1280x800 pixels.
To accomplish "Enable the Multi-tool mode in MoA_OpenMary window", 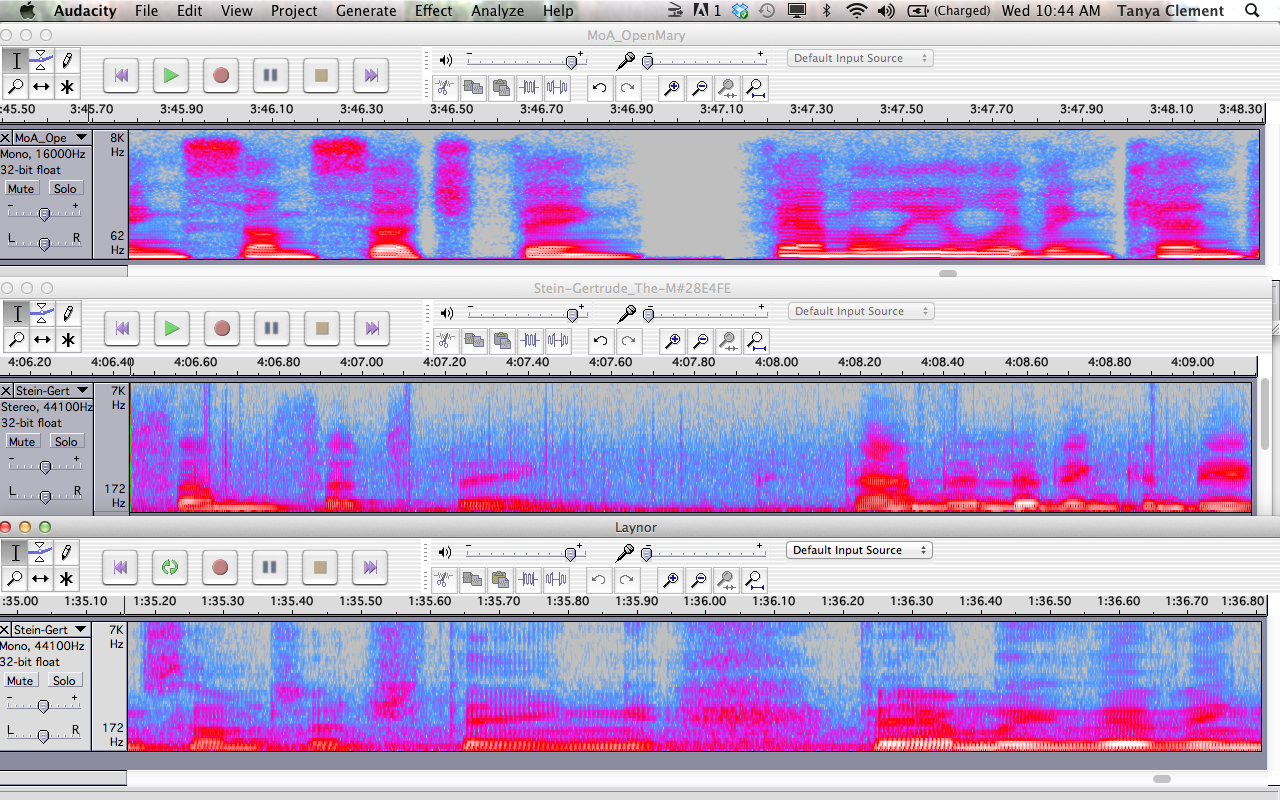I will tap(66, 87).
